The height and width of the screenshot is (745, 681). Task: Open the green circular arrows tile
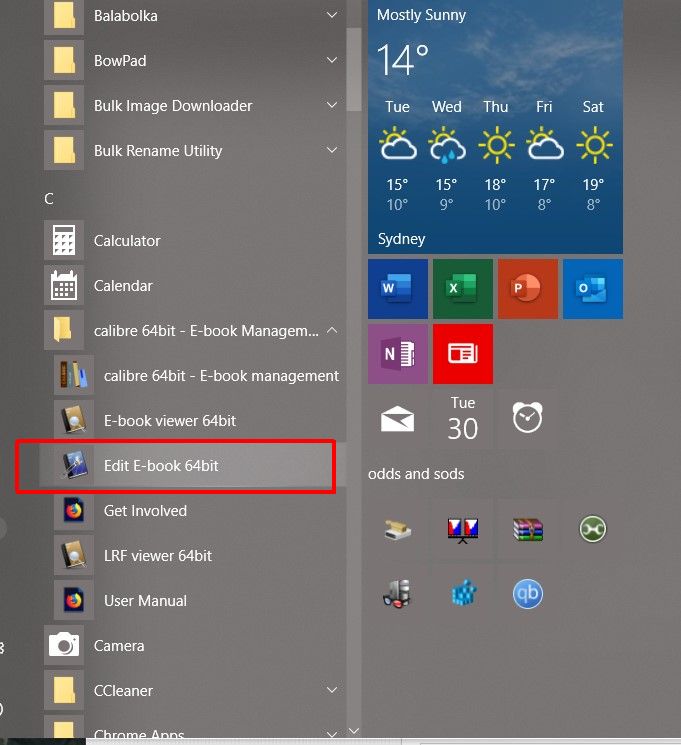coord(593,529)
